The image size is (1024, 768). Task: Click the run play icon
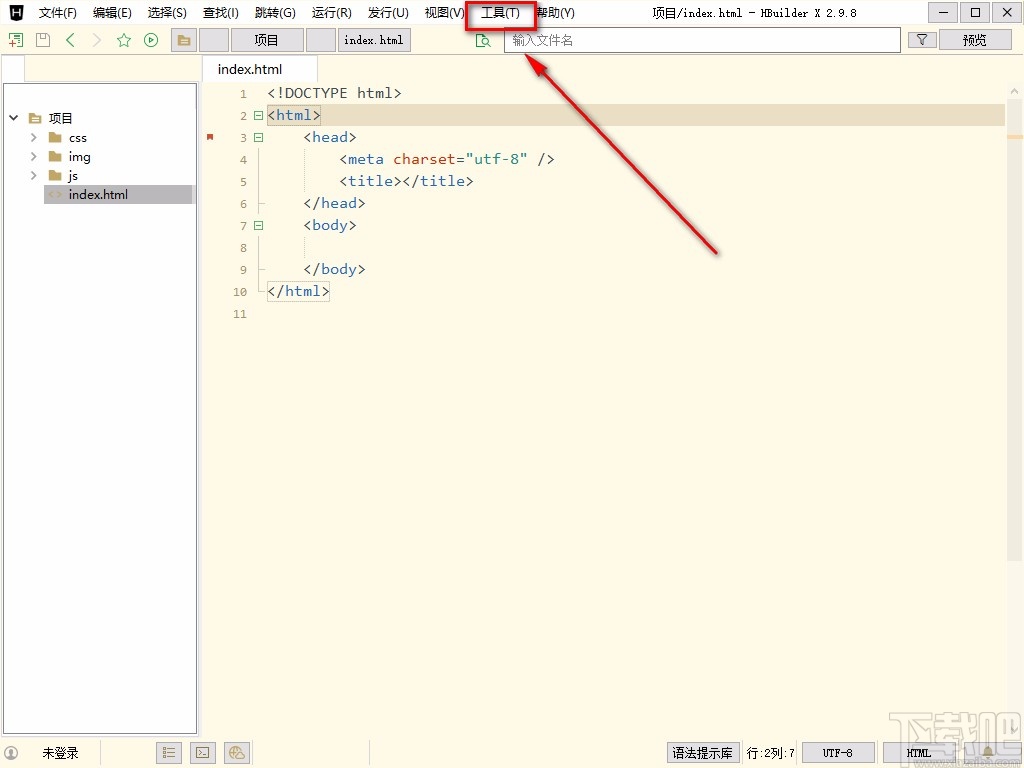(x=151, y=40)
